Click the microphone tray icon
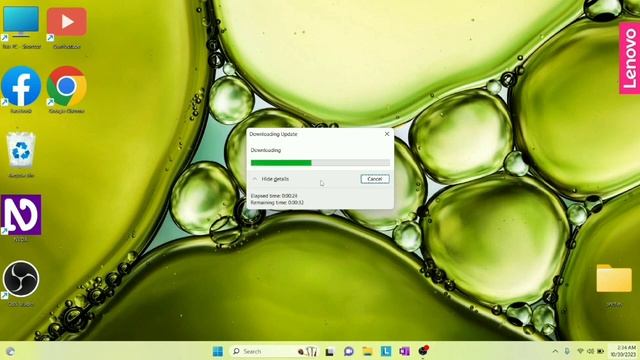The image size is (640, 360). point(567,351)
